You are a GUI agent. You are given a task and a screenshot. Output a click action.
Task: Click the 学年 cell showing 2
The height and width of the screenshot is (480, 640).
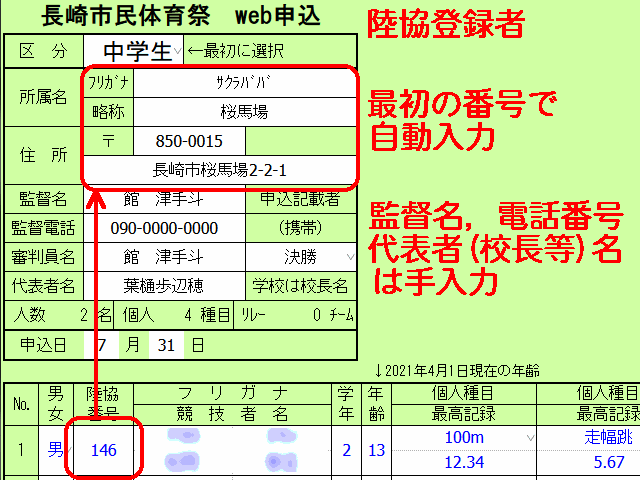pos(346,450)
